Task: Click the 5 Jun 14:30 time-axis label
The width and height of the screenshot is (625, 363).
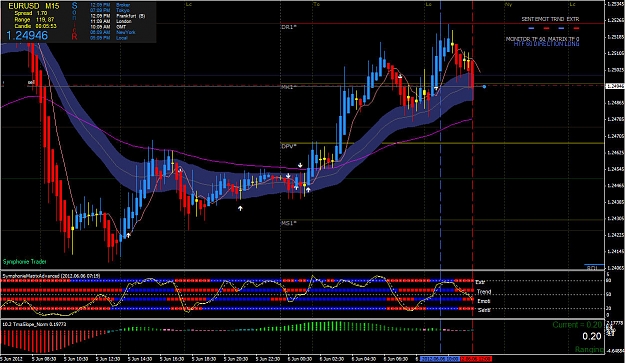Action: coord(140,359)
